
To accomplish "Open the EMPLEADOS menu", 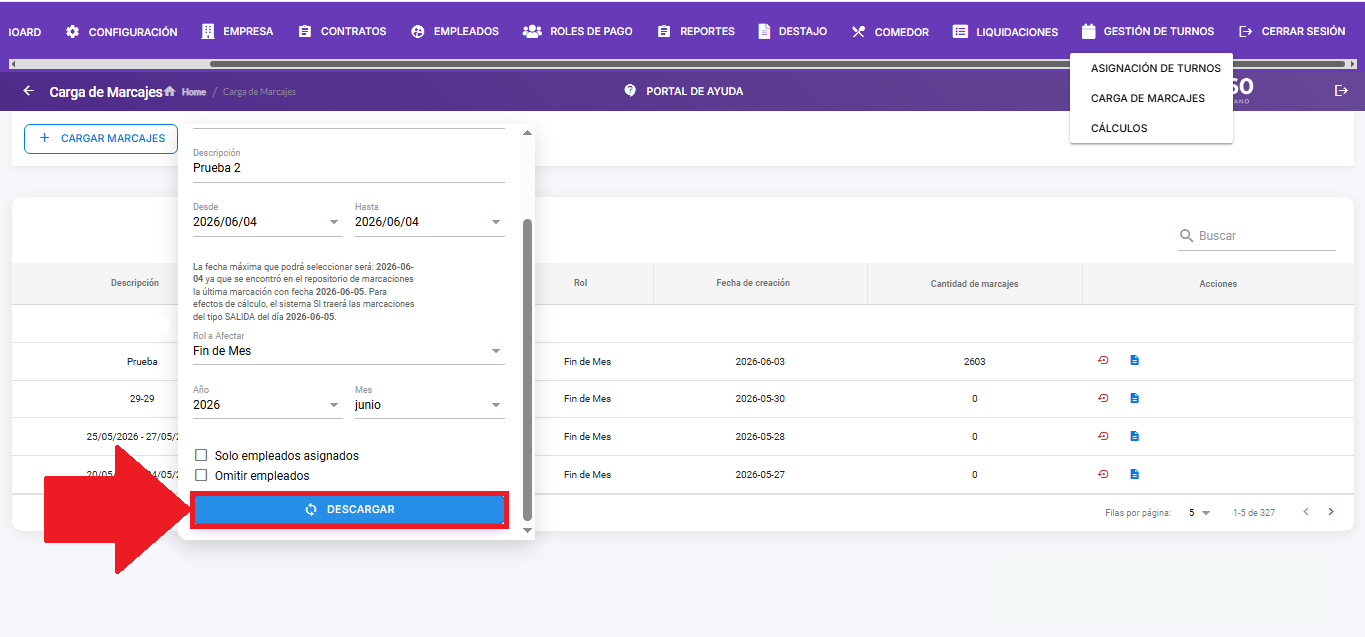I will [455, 31].
